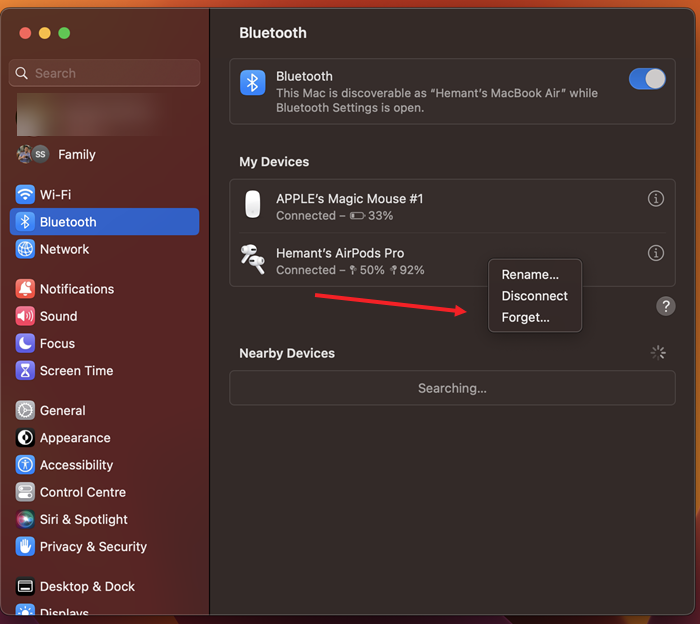Viewport: 700px width, 624px height.
Task: Choose Rename... from the context menu
Action: [x=530, y=275]
